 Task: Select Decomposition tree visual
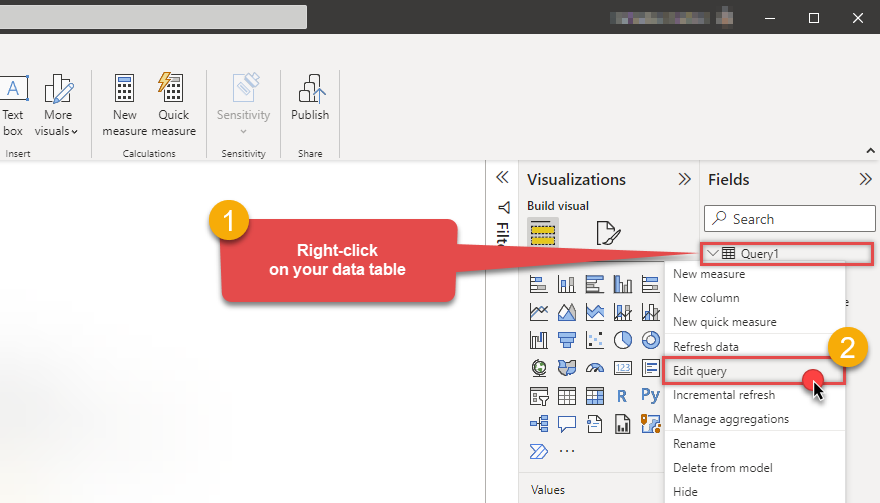click(x=539, y=424)
